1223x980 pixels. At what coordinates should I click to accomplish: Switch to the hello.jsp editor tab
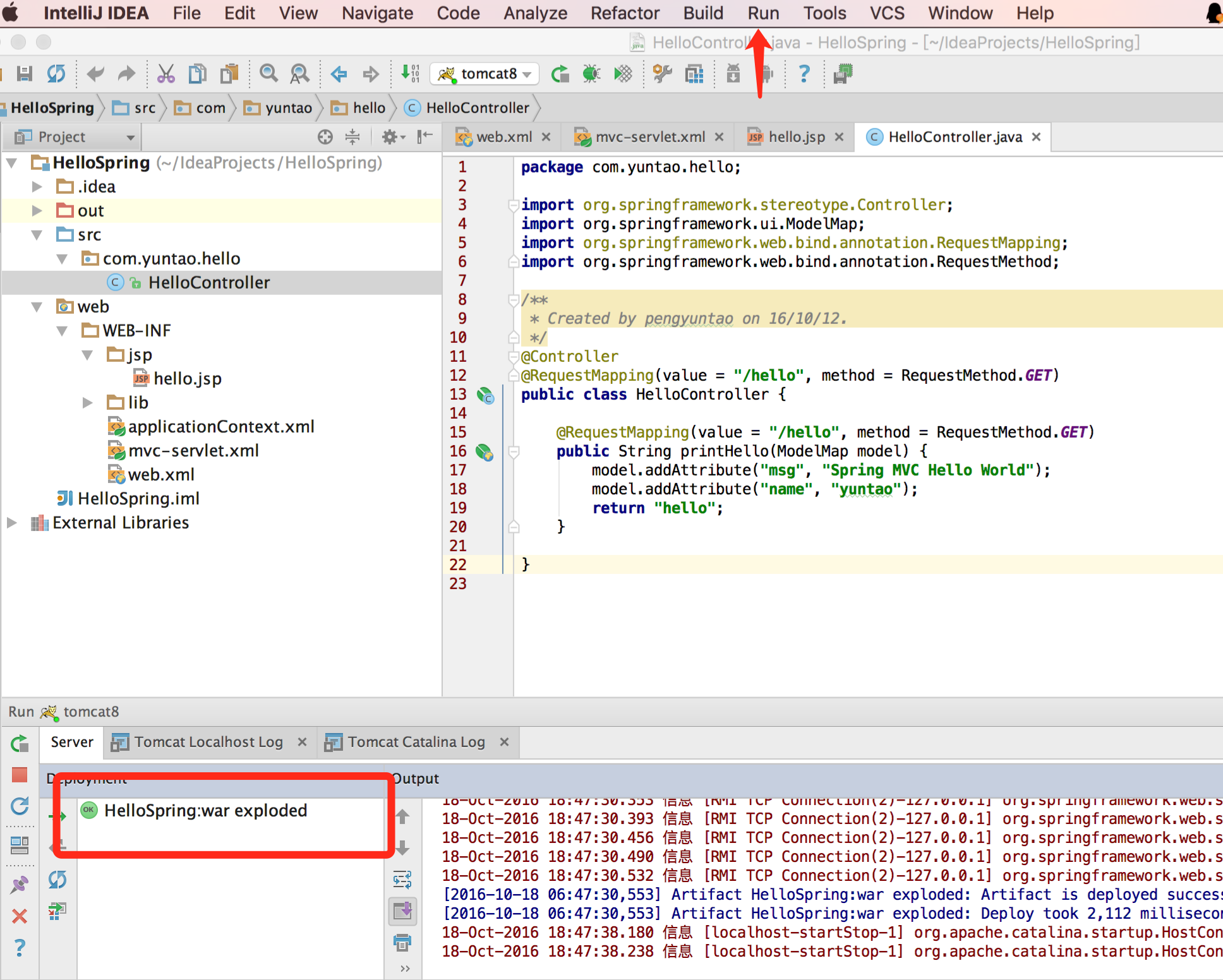pyautogui.click(x=796, y=137)
